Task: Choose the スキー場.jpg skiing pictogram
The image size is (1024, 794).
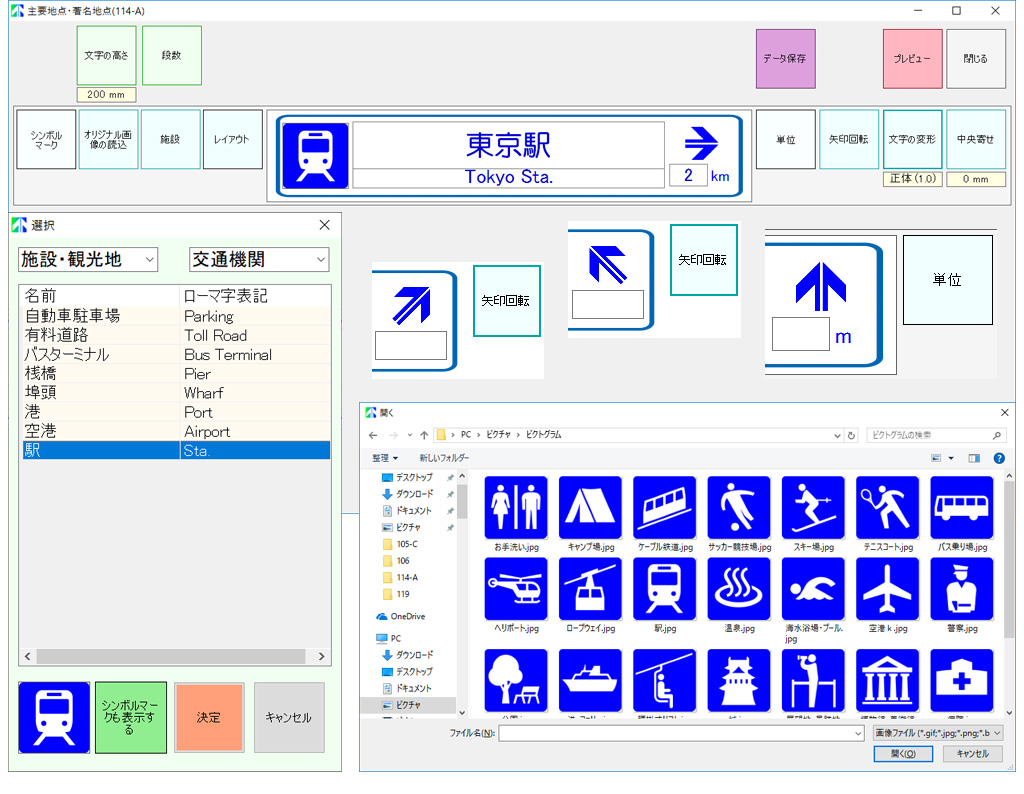Action: (x=813, y=507)
